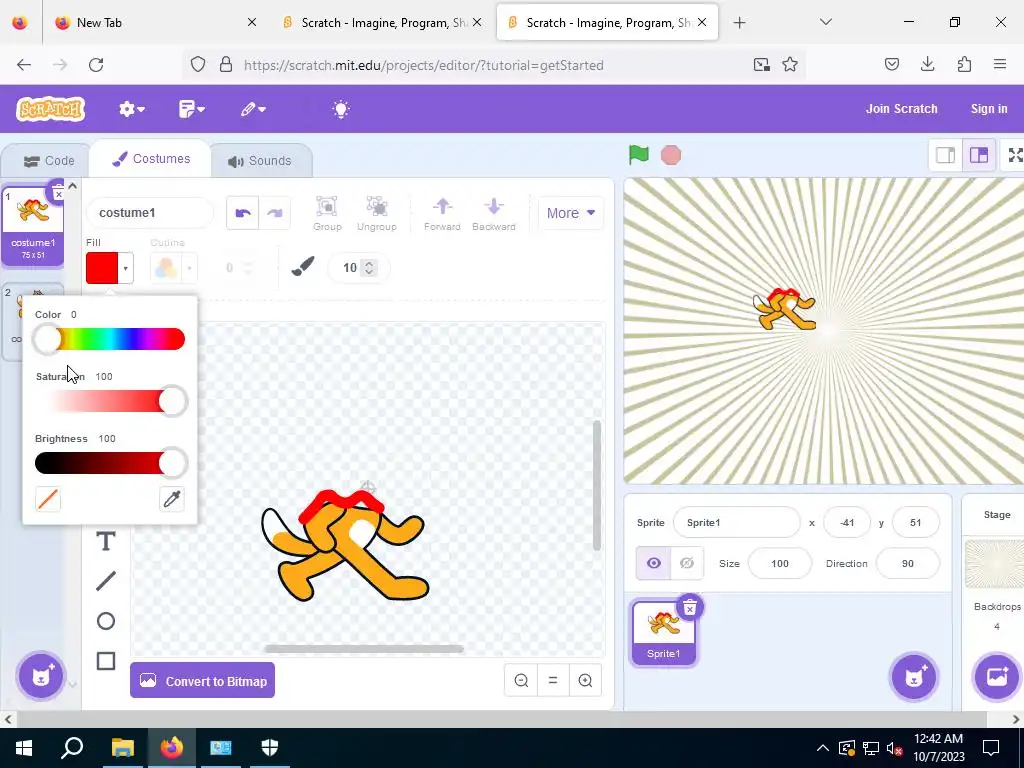1024x768 pixels.
Task: Click the brush tool icon
Action: click(x=303, y=266)
